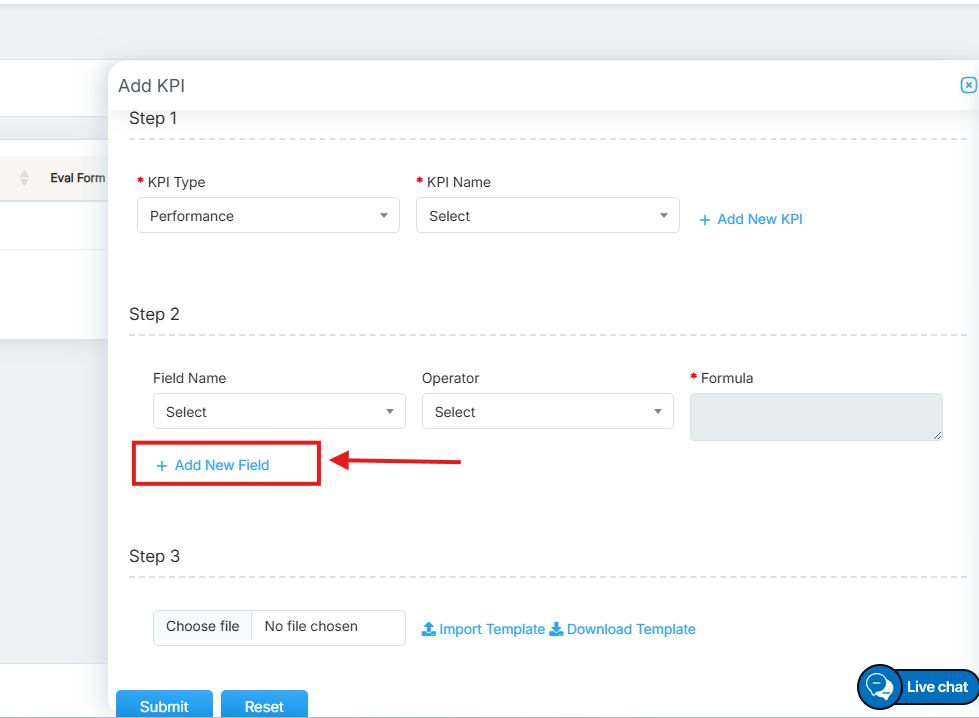Submit the KPI form
979x718 pixels.
click(x=164, y=705)
